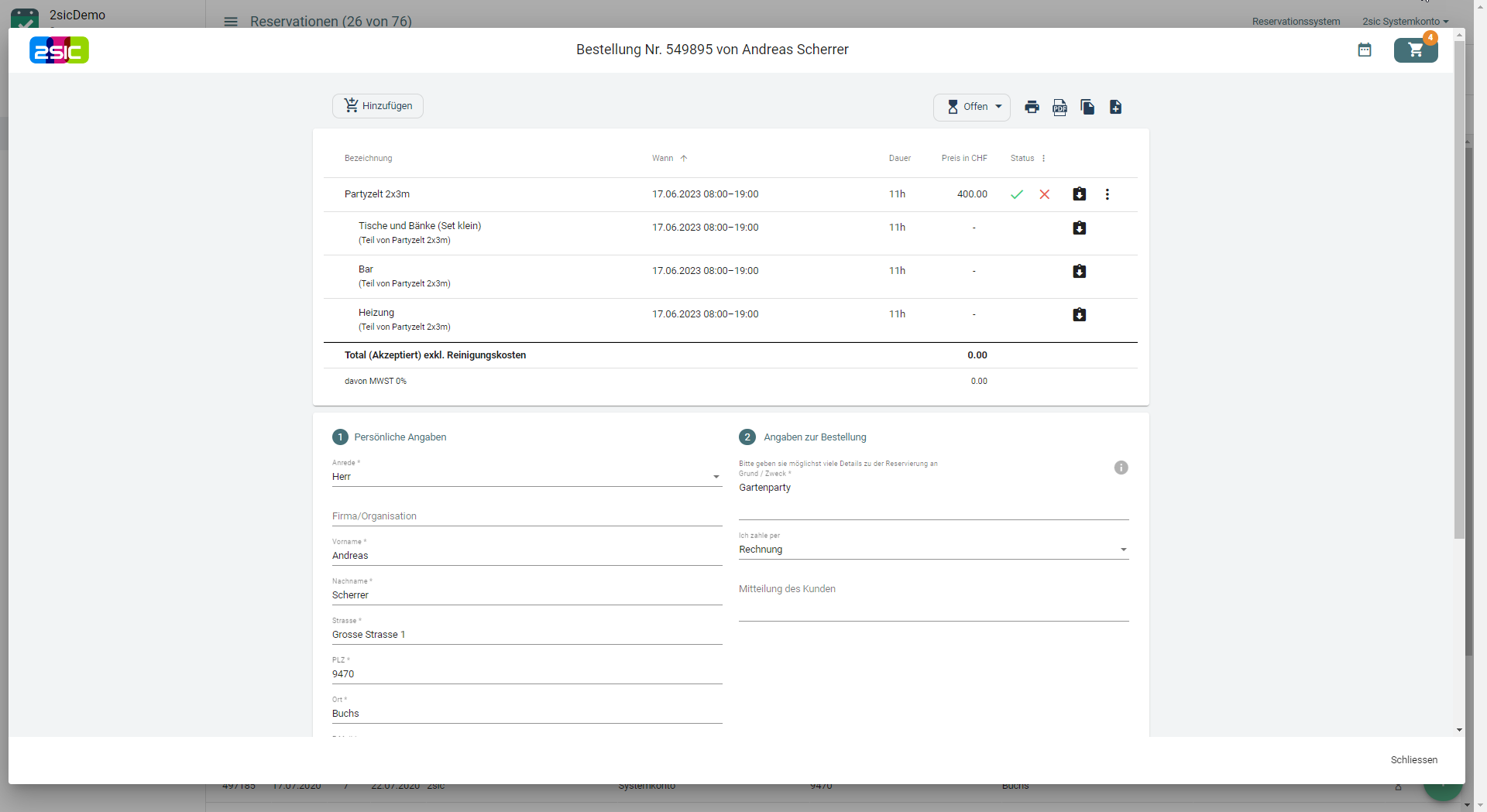
Task: Reject Partyzelt 2x3m with red cross
Action: pos(1045,194)
